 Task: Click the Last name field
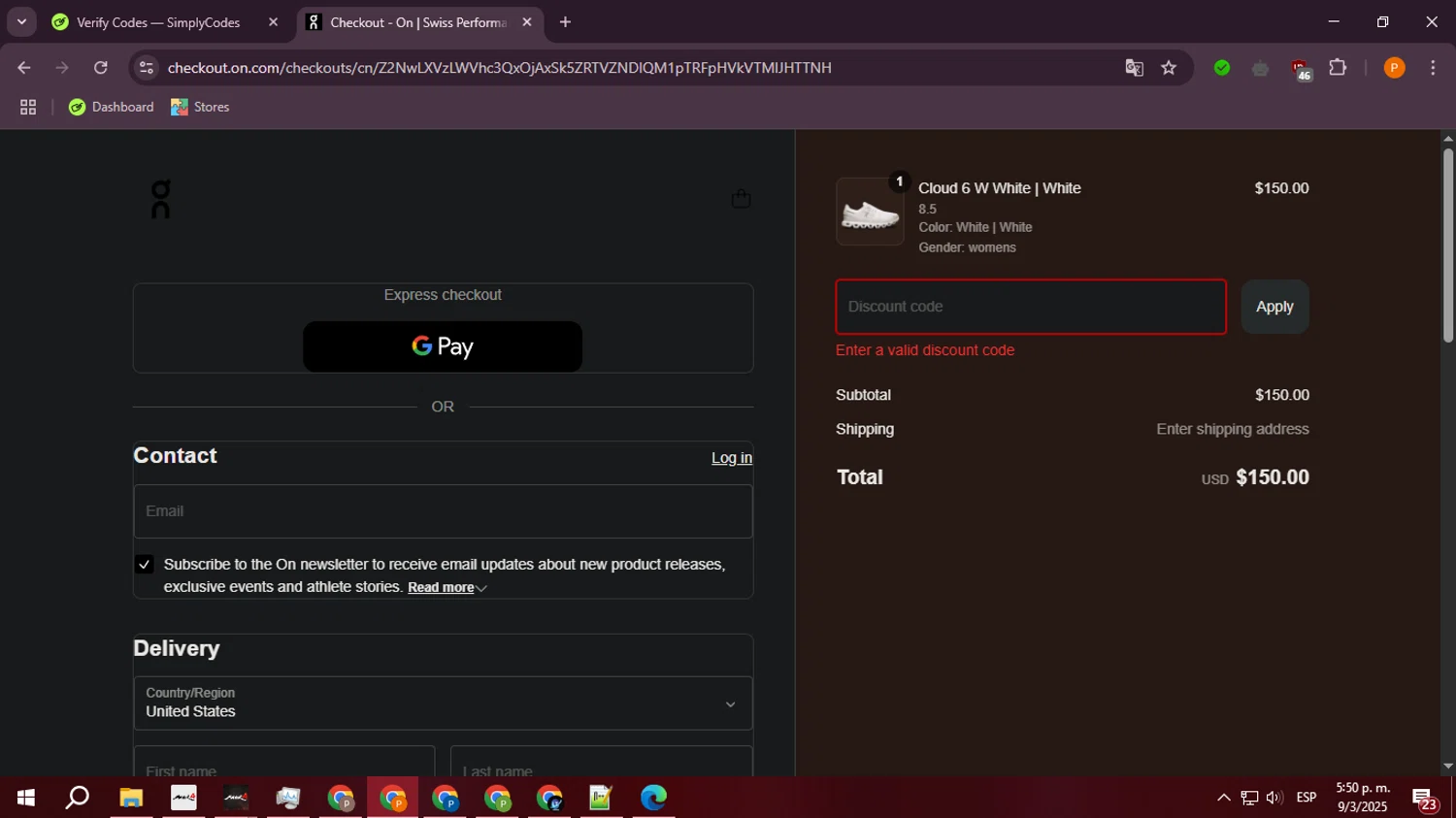pos(601,763)
